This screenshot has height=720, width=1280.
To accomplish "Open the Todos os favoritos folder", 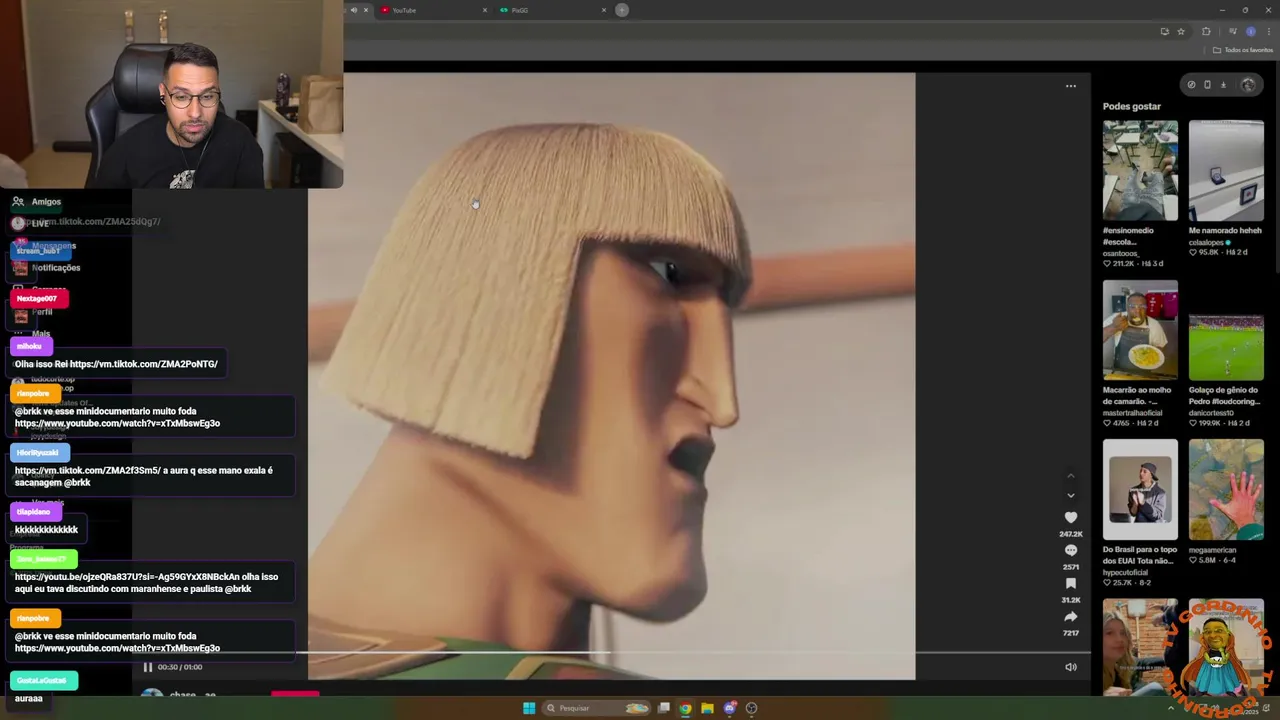I will point(1243,50).
